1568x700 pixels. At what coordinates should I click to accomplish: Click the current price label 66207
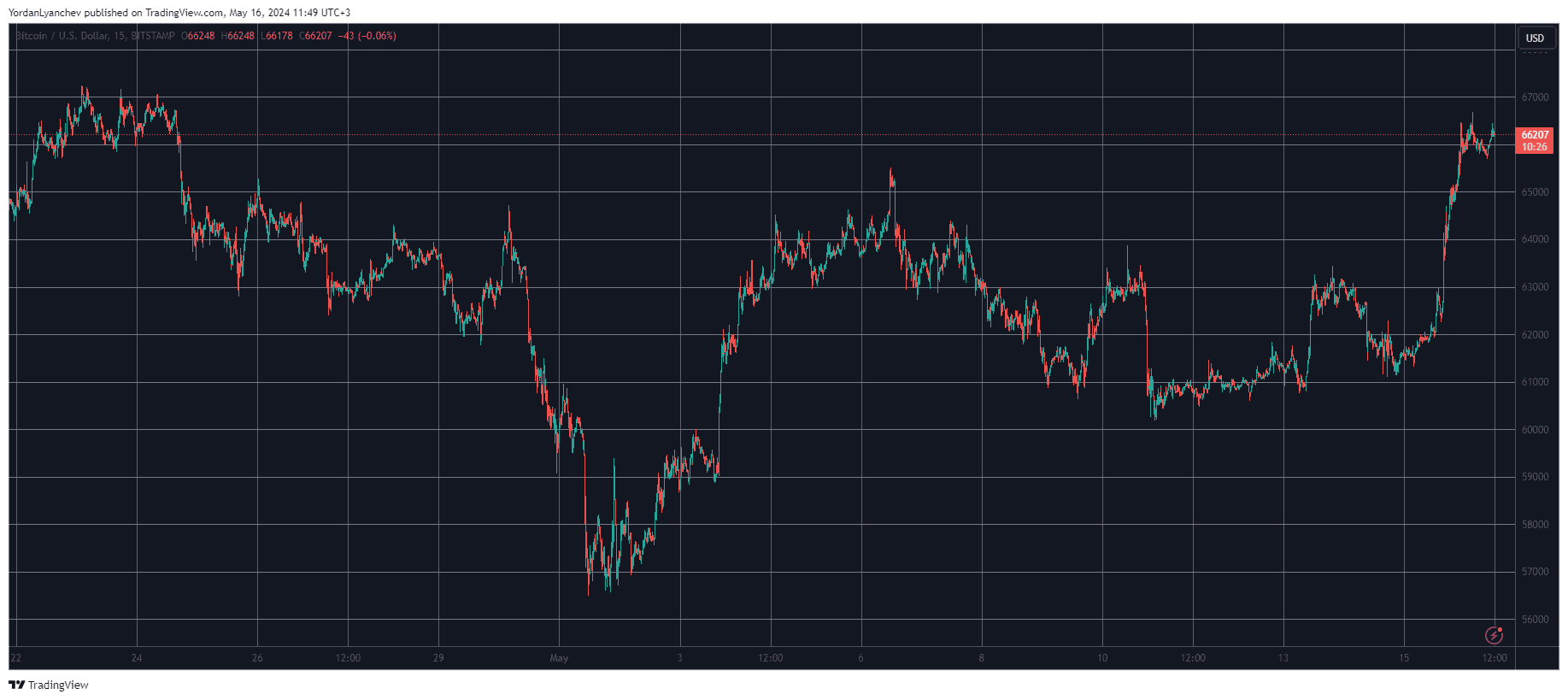point(1535,135)
